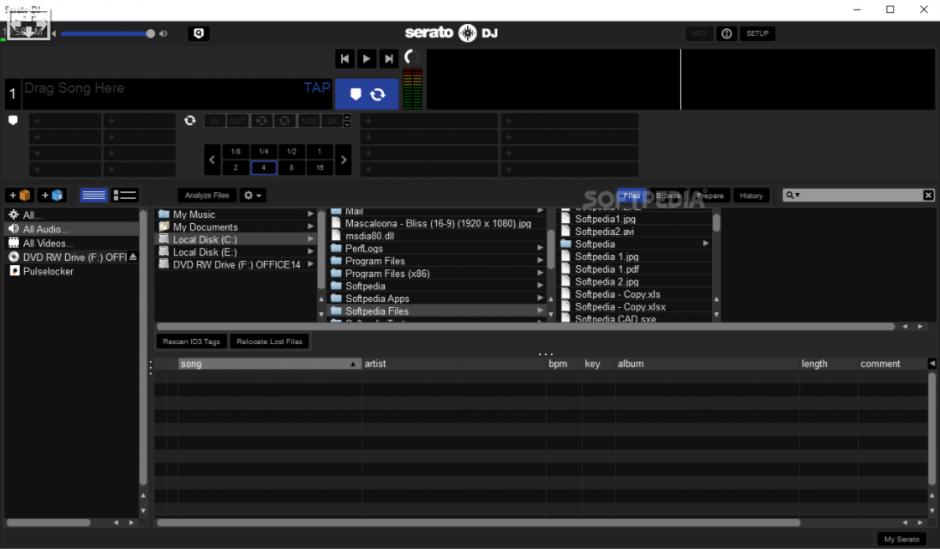Add a new smart crate with blue icon

click(52, 195)
